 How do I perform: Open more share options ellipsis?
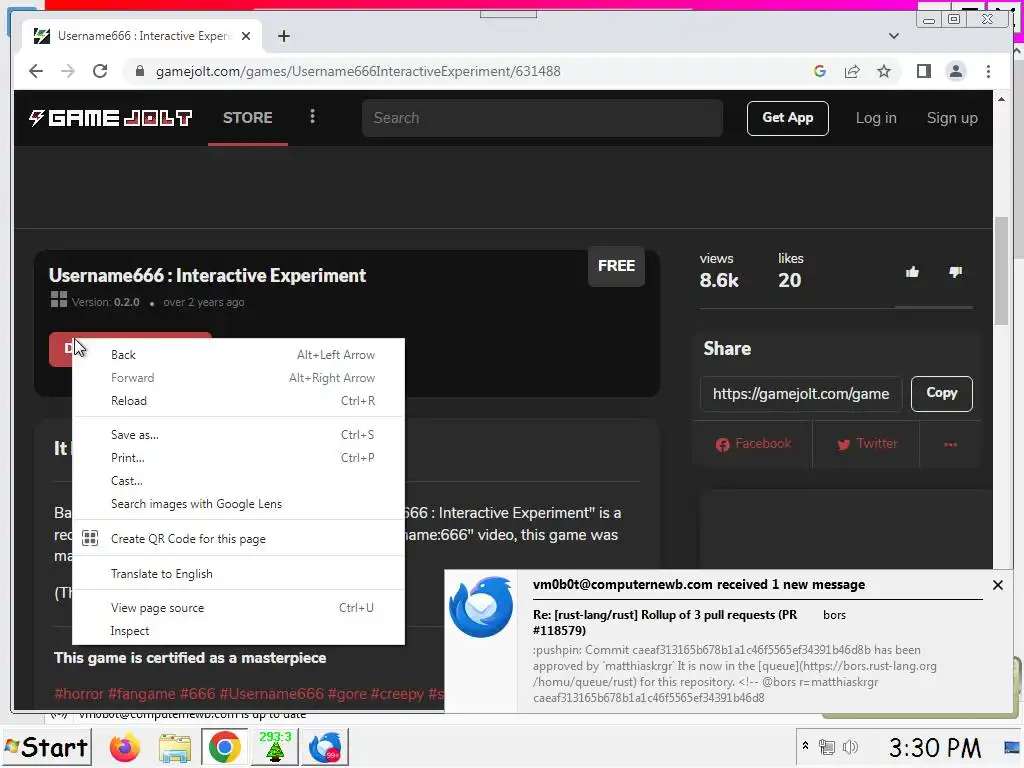[950, 445]
